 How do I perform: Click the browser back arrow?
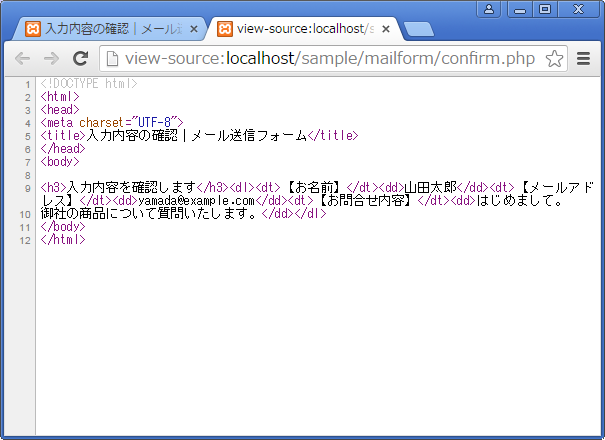[x=22, y=59]
